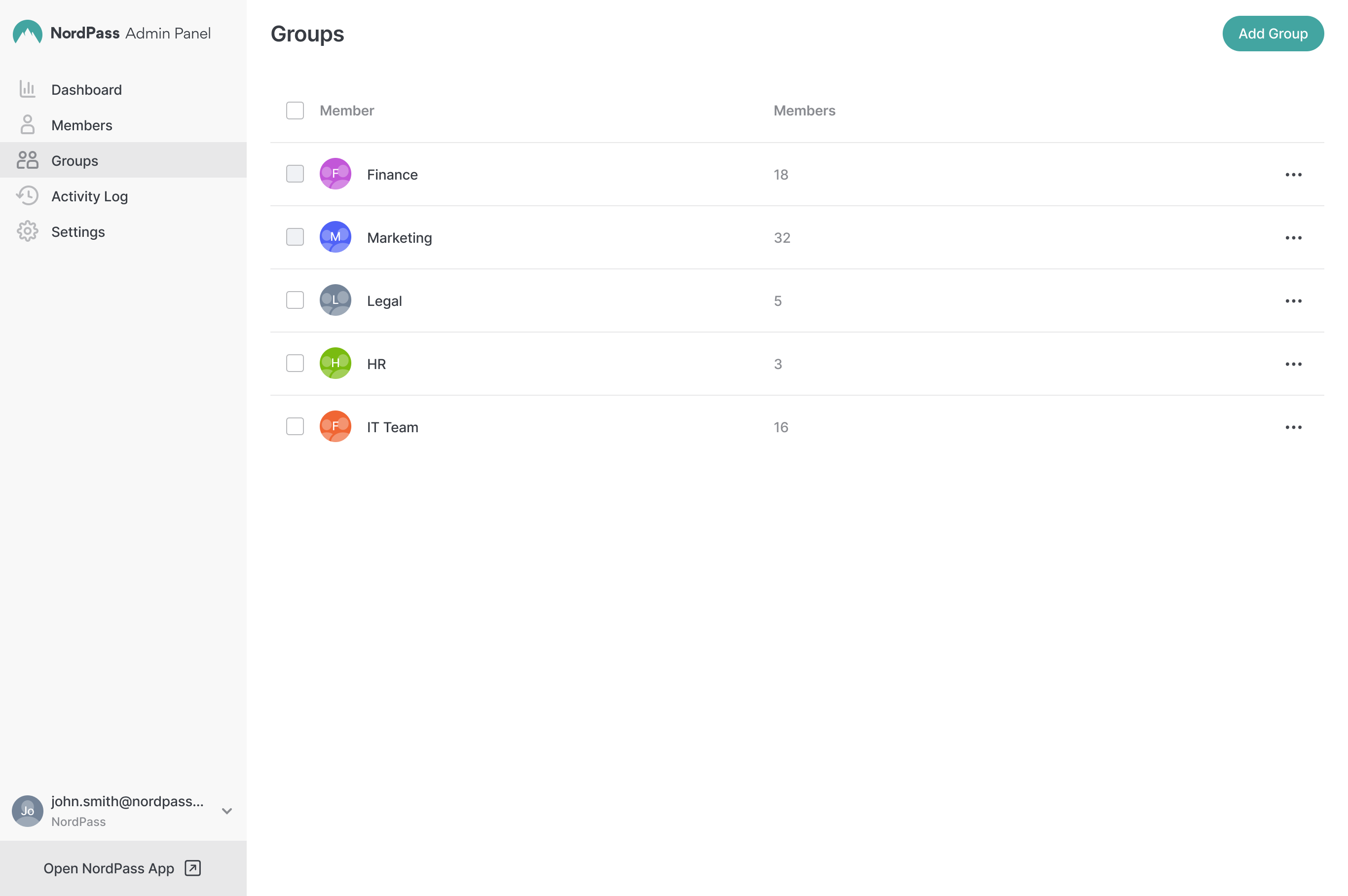Click the external link icon beside Open NordPass App

(x=192, y=867)
